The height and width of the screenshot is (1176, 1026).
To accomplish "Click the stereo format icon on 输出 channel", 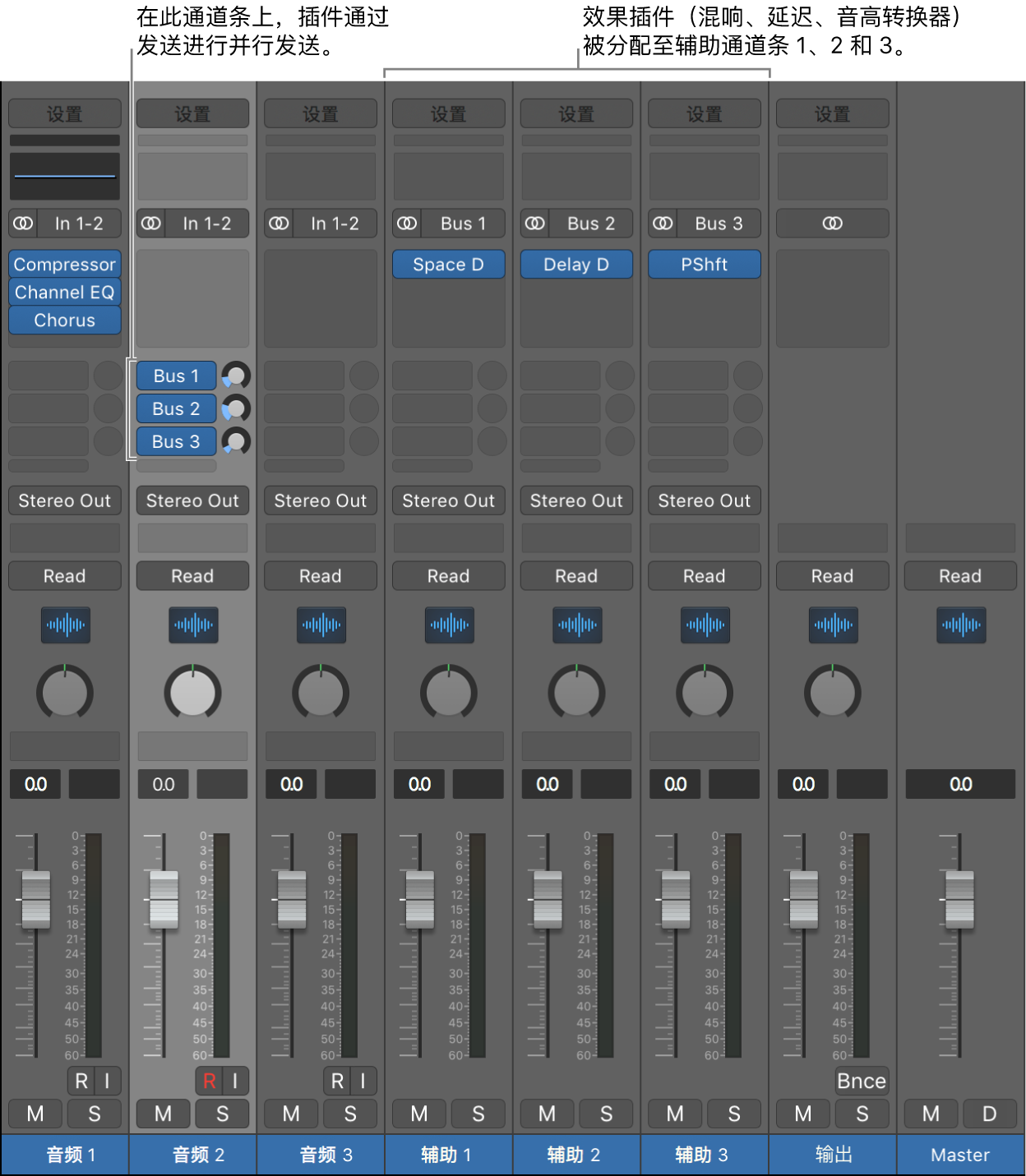I will 832,224.
